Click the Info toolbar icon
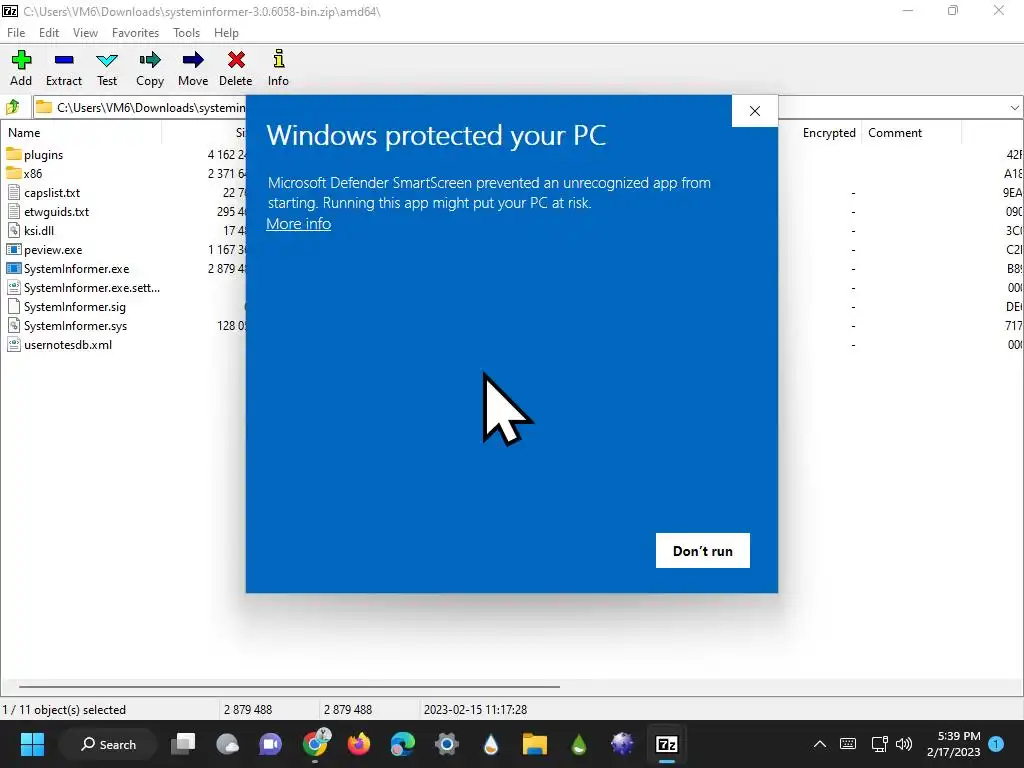1024x768 pixels. [x=278, y=59]
